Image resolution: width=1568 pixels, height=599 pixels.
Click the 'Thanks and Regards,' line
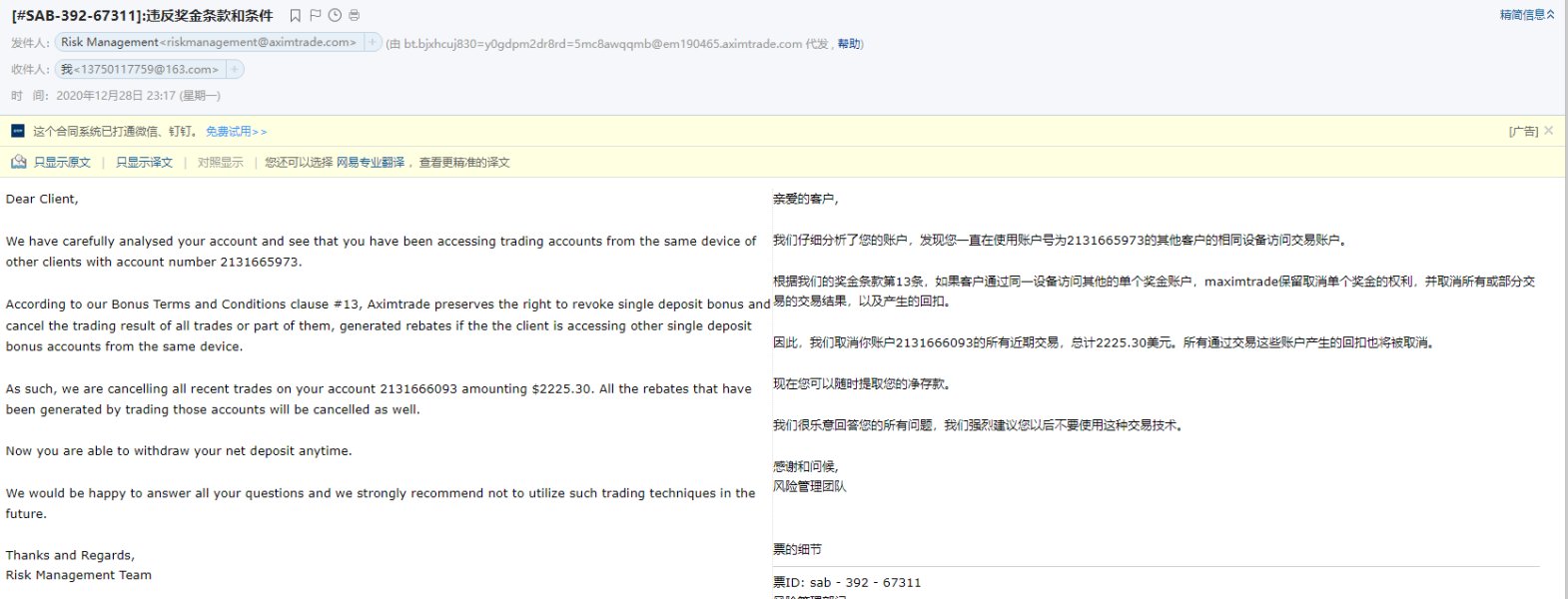coord(70,555)
